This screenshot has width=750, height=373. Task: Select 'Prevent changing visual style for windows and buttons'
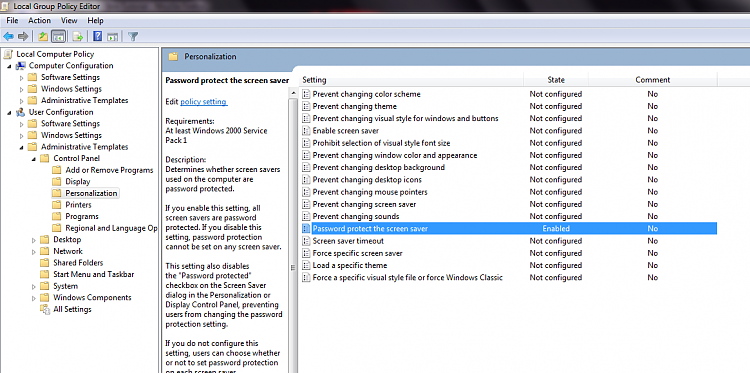[x=405, y=118]
